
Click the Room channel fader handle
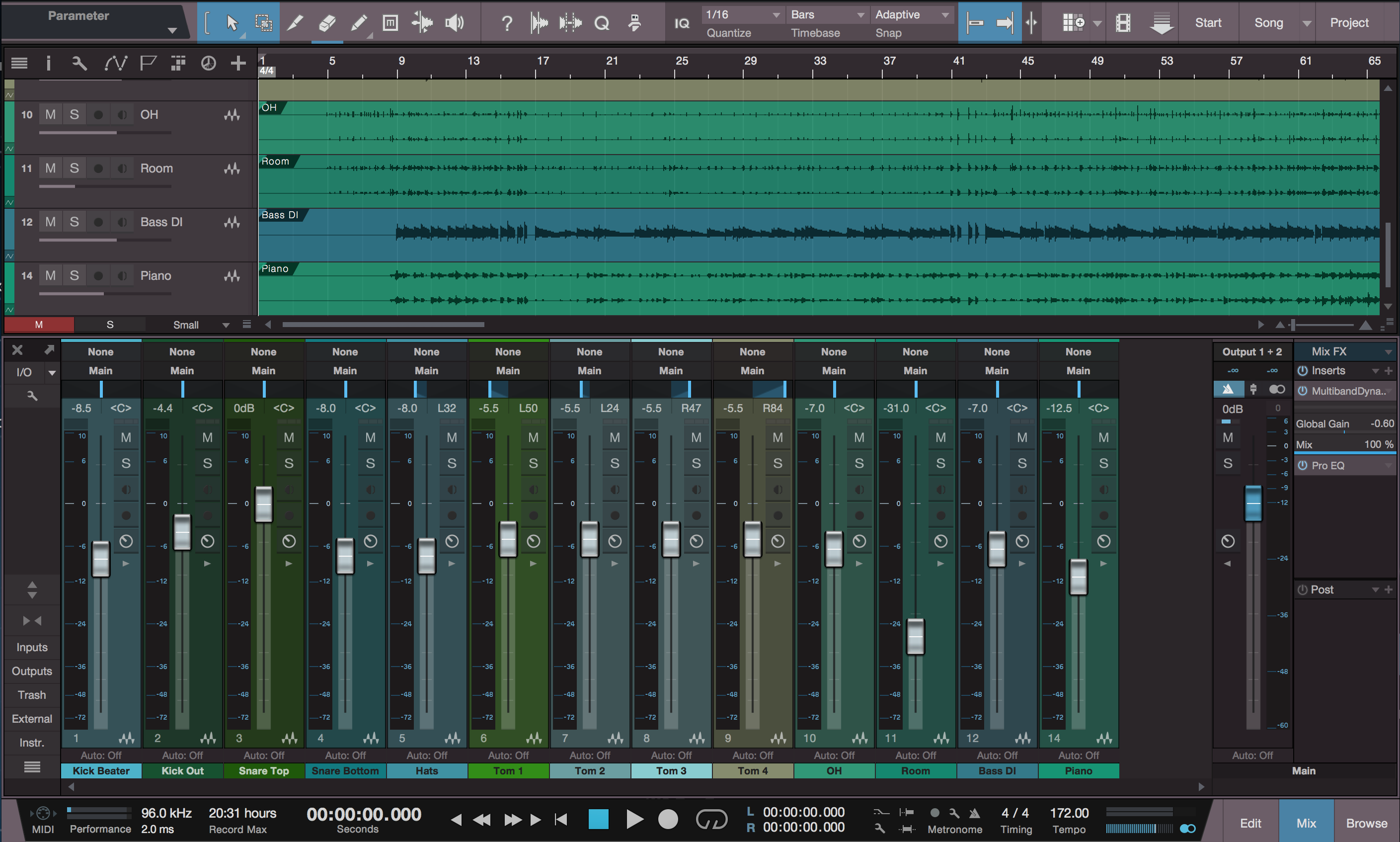tap(915, 637)
